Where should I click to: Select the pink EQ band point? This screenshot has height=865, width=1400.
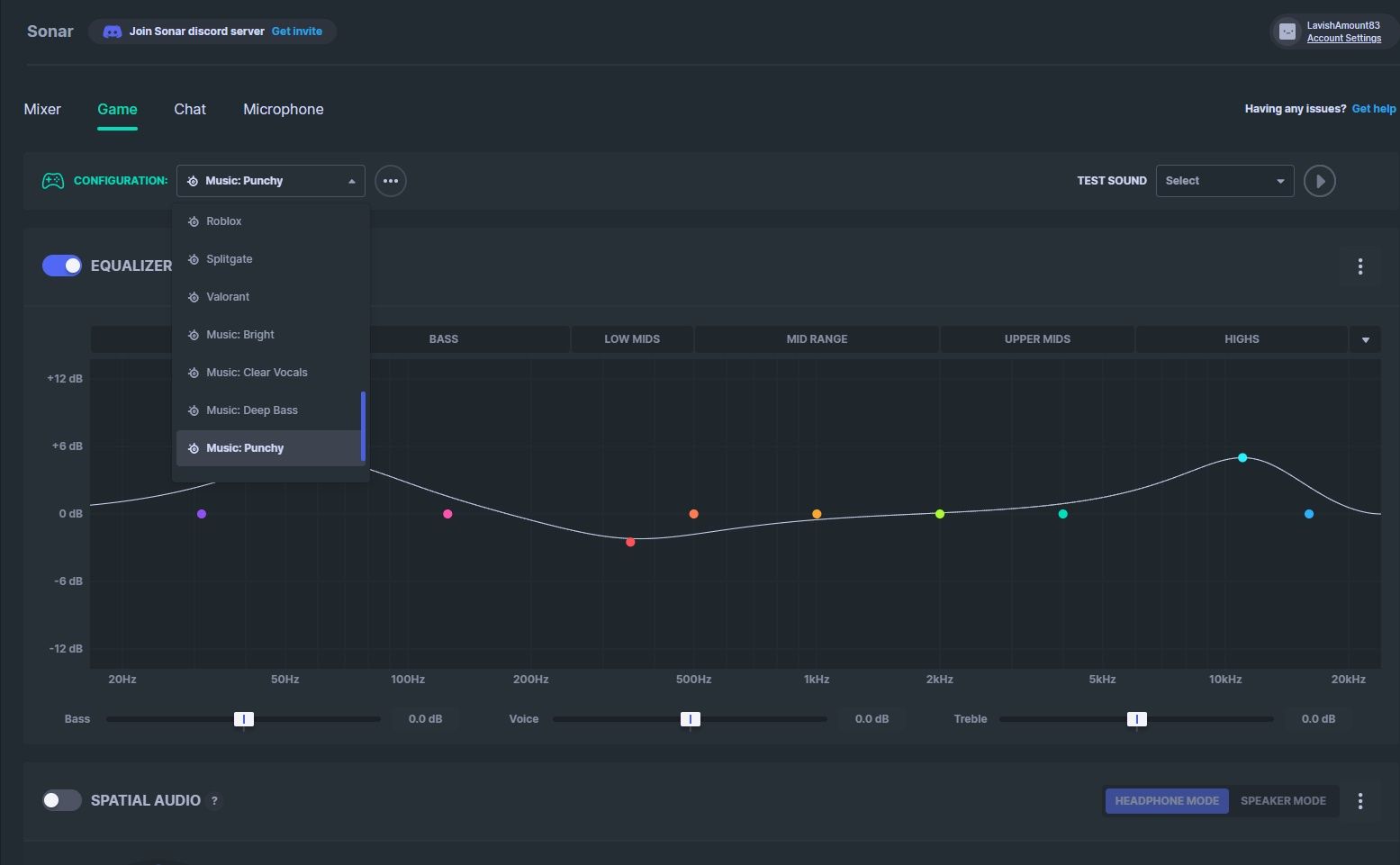pos(447,514)
